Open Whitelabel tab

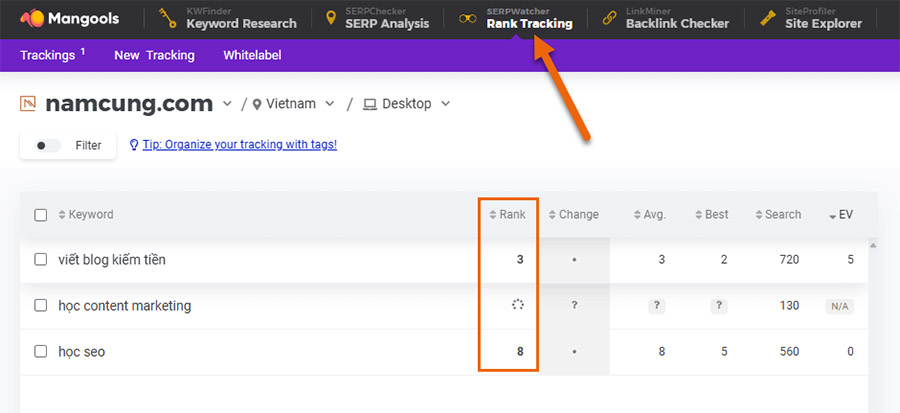252,56
